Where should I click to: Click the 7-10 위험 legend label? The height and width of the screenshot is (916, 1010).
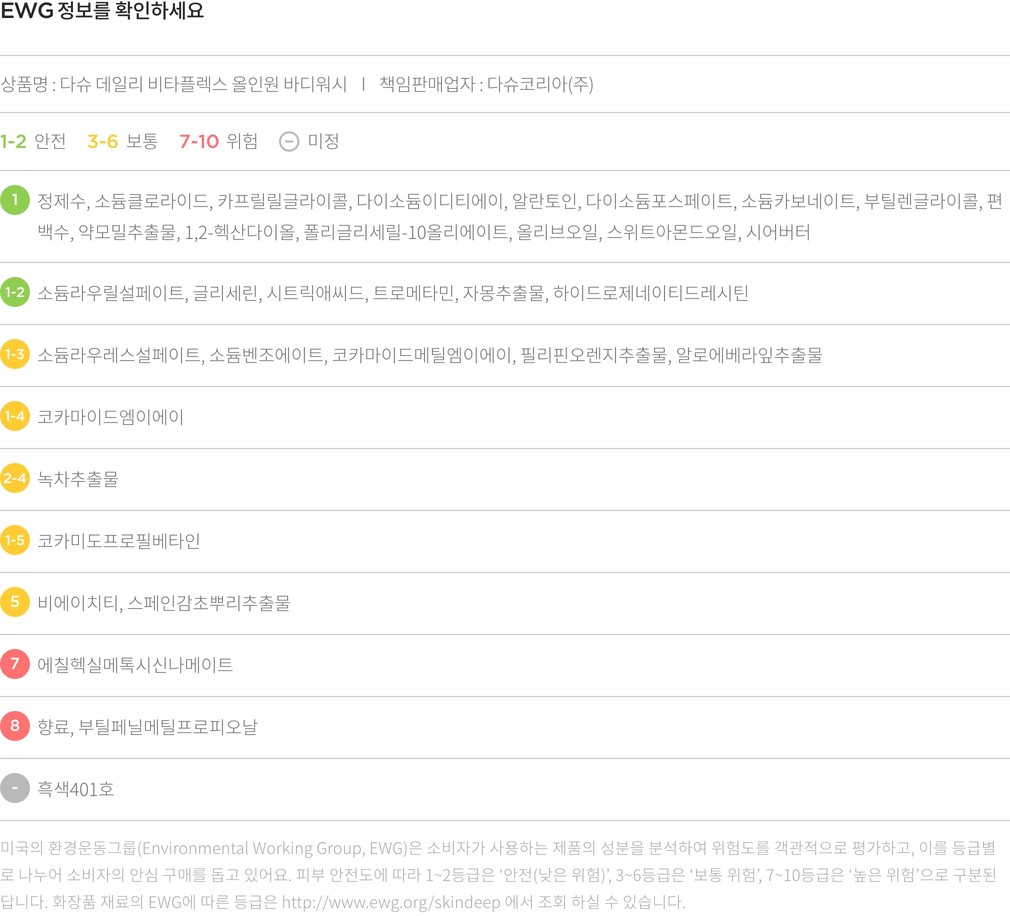(x=218, y=141)
